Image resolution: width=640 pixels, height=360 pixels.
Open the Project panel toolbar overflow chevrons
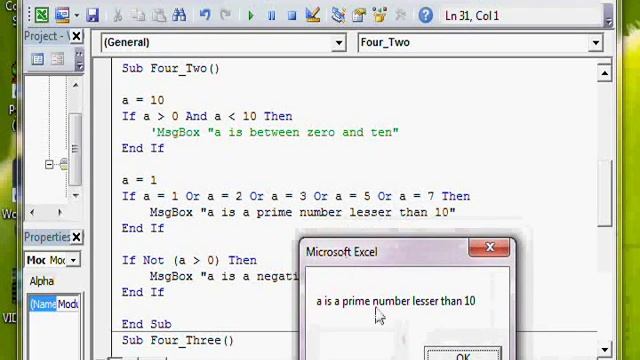[79, 60]
